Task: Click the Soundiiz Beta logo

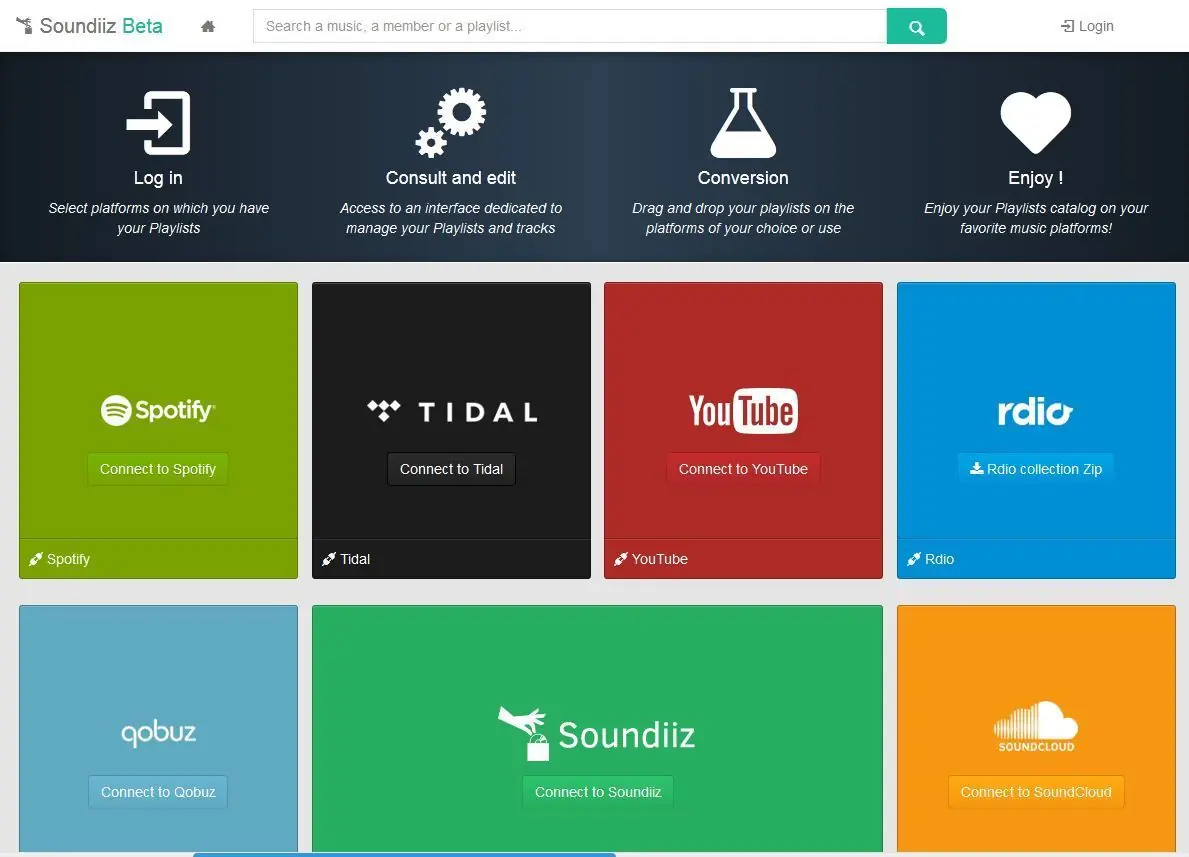Action: (x=89, y=26)
